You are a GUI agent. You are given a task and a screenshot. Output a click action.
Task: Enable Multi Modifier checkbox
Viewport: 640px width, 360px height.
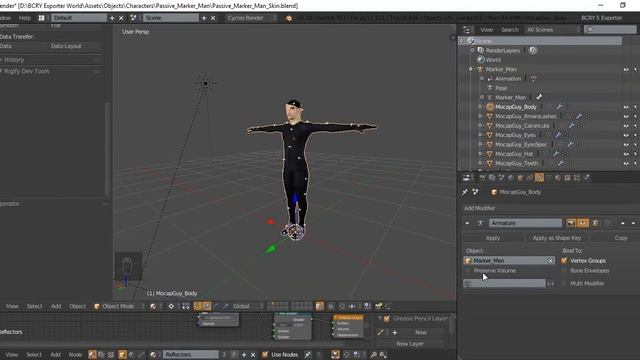(x=564, y=283)
